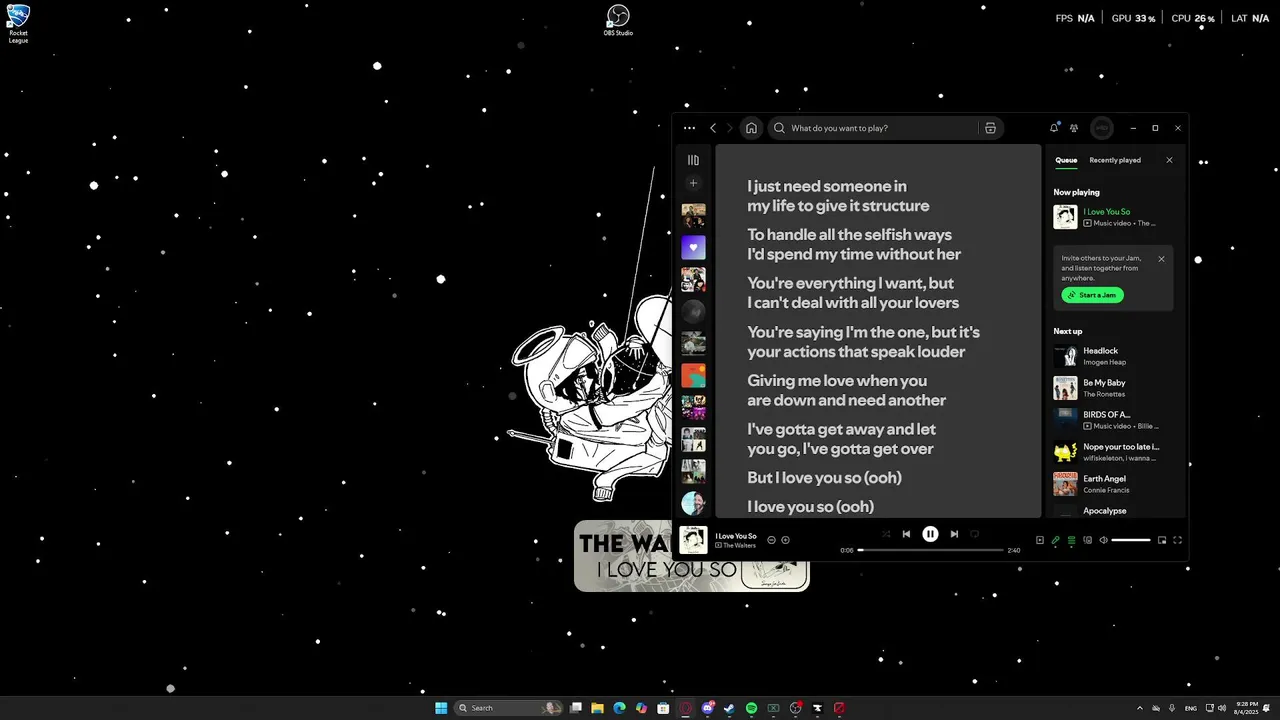The image size is (1280, 720).
Task: Go back with Spotify's left arrow
Action: tap(713, 128)
